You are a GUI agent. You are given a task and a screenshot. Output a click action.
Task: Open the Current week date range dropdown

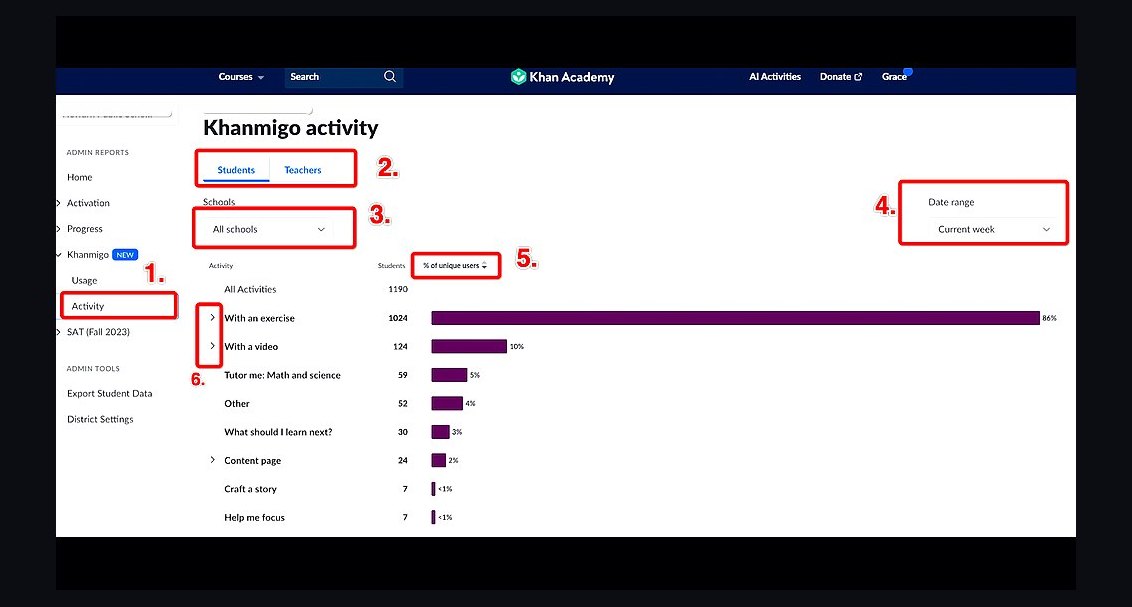point(993,230)
